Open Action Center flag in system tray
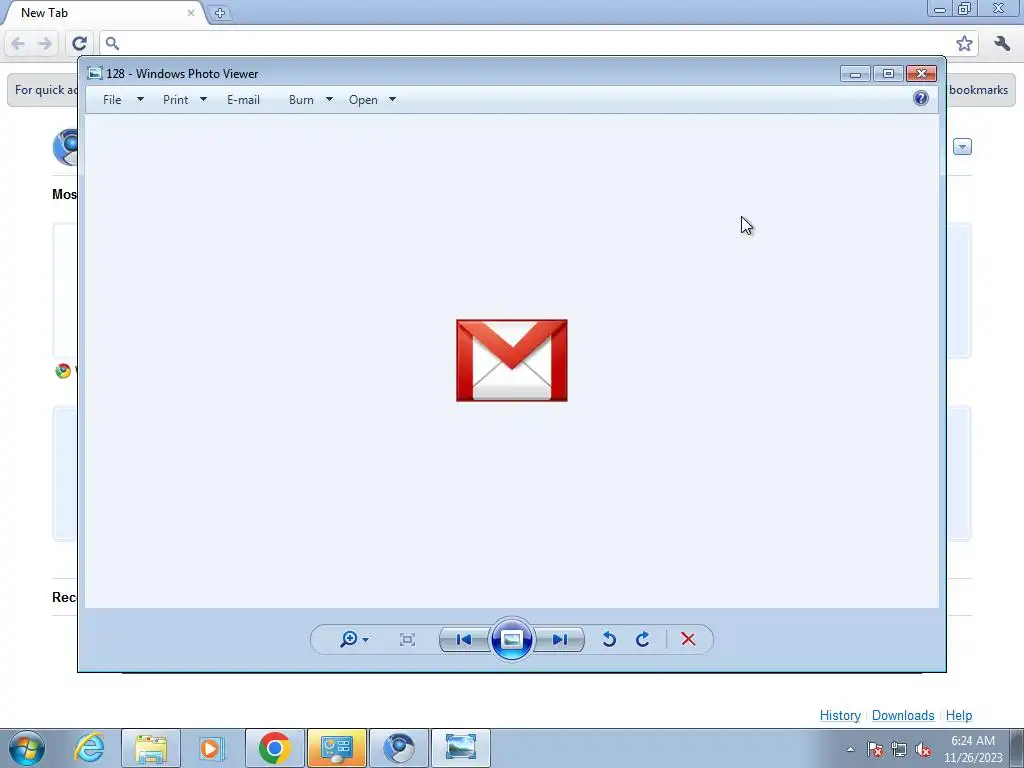 click(875, 749)
